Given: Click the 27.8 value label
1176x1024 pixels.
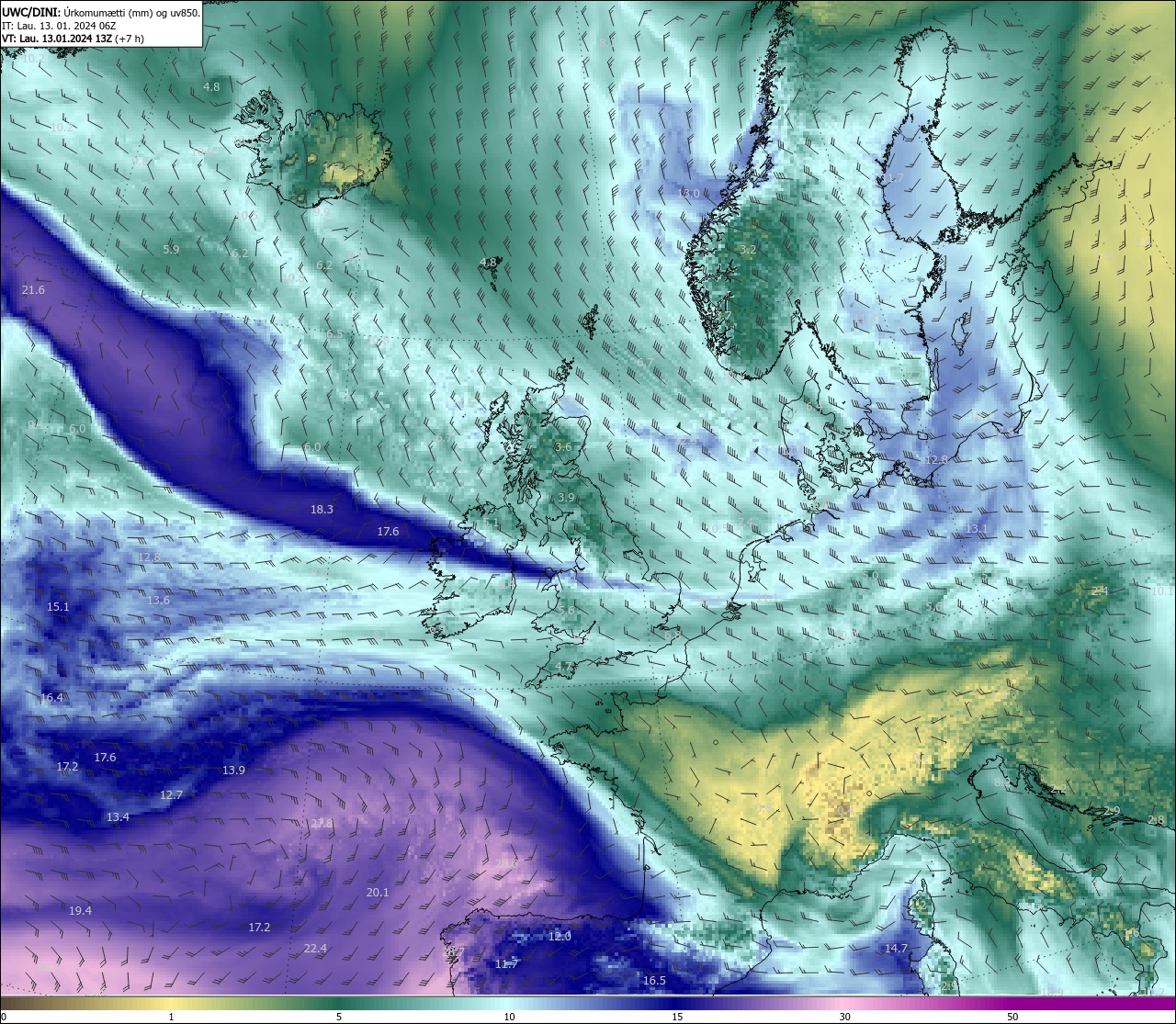Looking at the screenshot, I should pos(322,824).
